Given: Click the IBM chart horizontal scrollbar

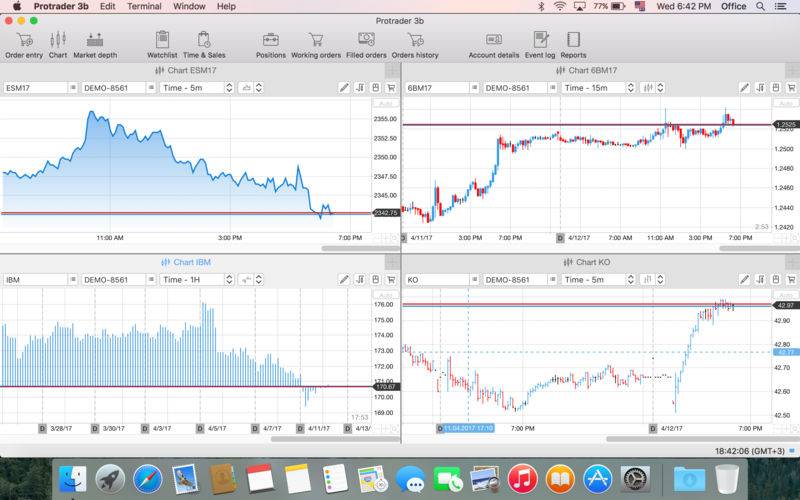Looking at the screenshot, I should [335, 439].
